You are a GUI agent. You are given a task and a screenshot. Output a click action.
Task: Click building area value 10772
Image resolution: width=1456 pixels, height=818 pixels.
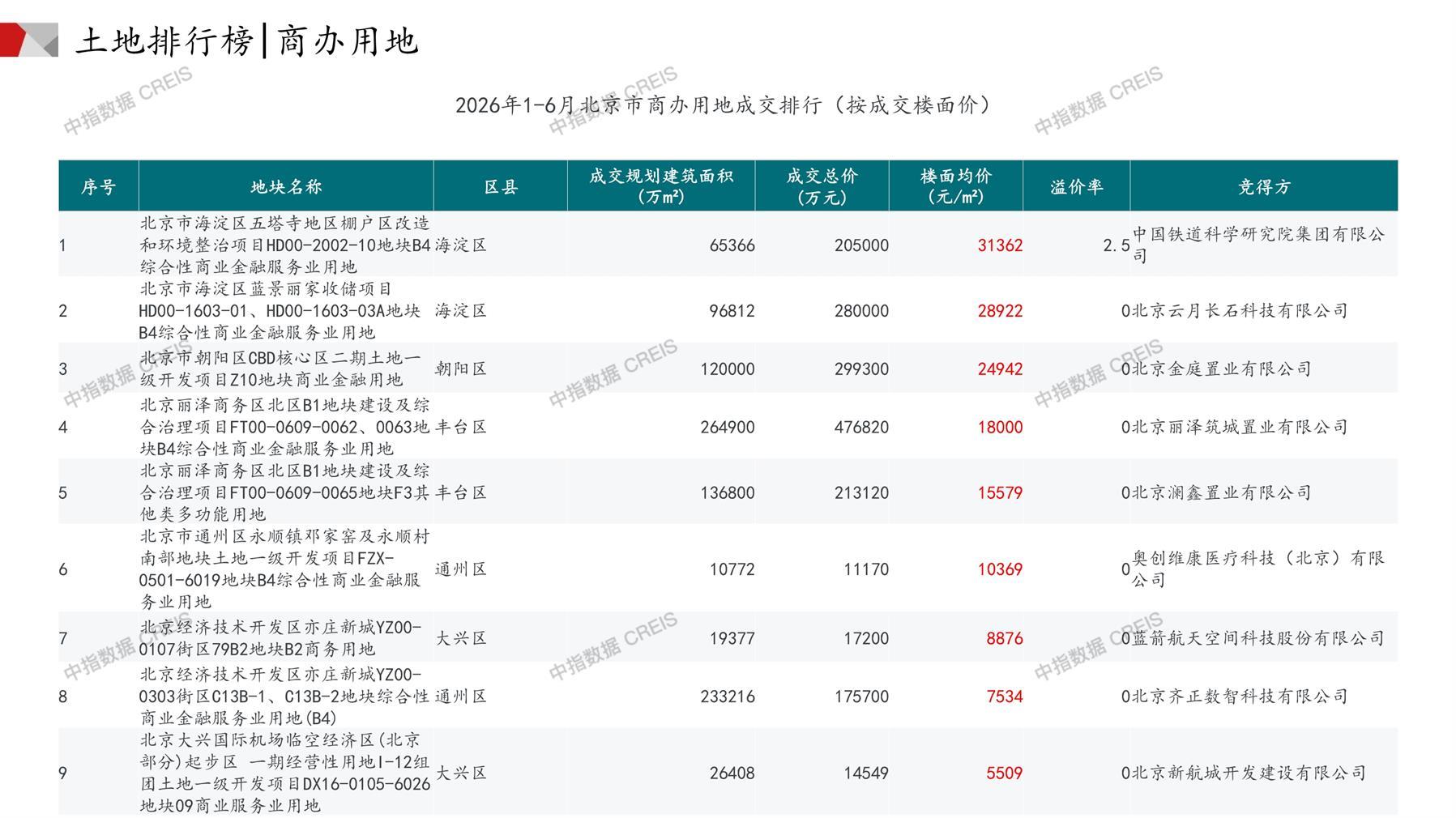[732, 569]
